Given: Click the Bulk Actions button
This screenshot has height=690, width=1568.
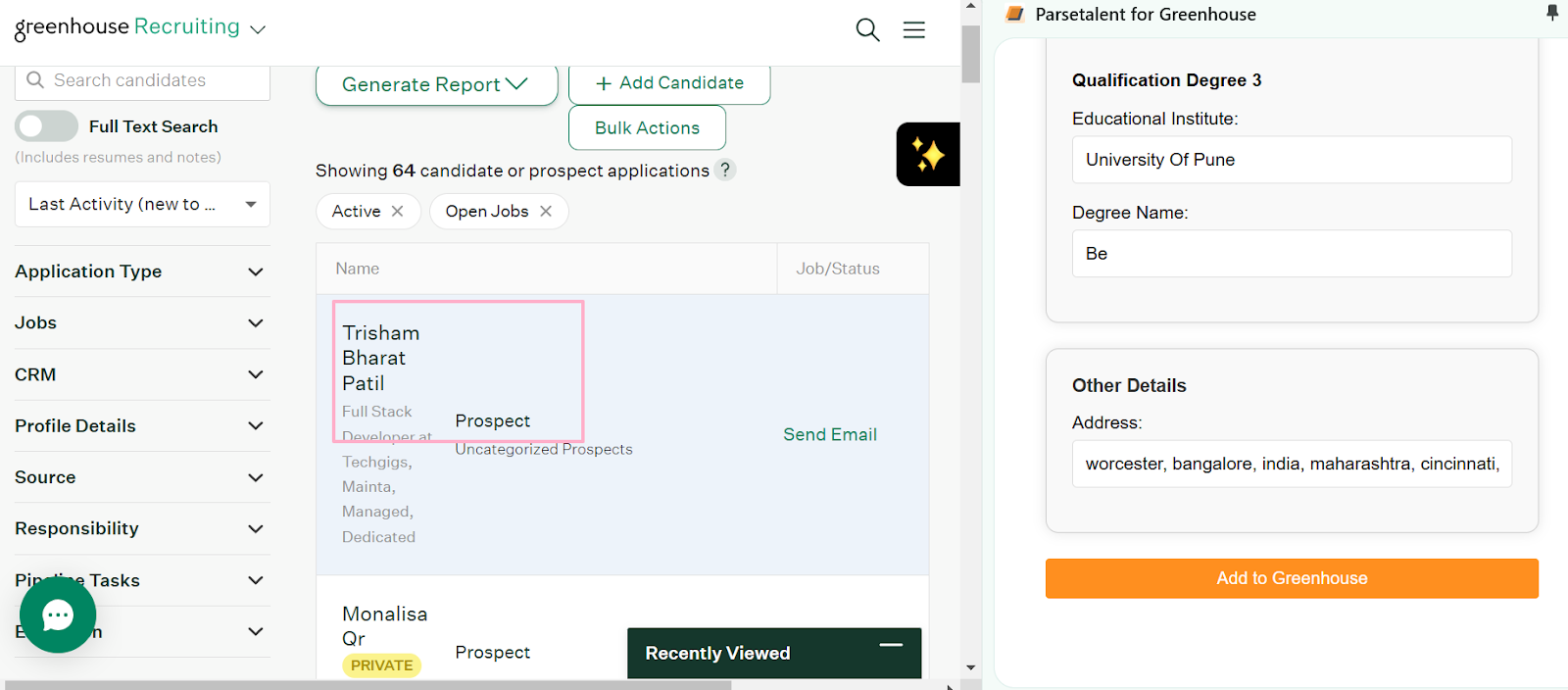Looking at the screenshot, I should click(x=647, y=127).
